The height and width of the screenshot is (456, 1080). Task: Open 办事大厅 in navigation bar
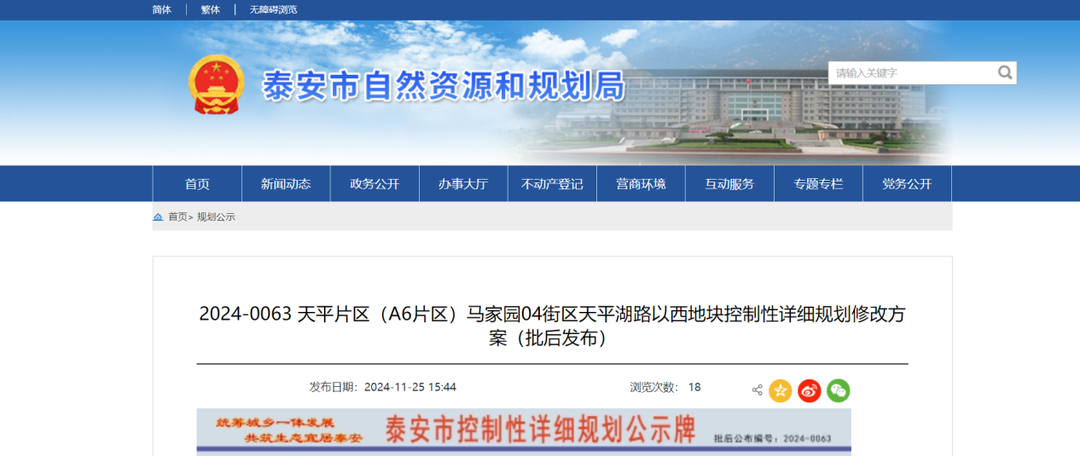point(463,184)
